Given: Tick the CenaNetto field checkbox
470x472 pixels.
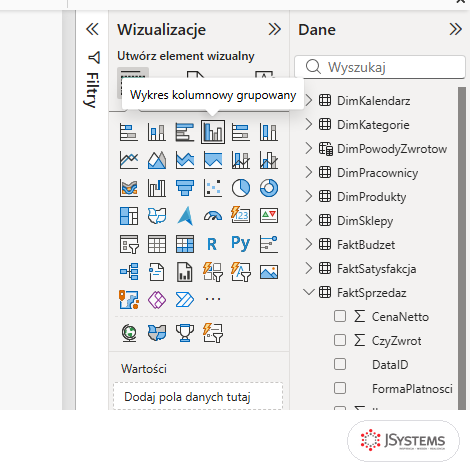Looking at the screenshot, I should (x=340, y=316).
